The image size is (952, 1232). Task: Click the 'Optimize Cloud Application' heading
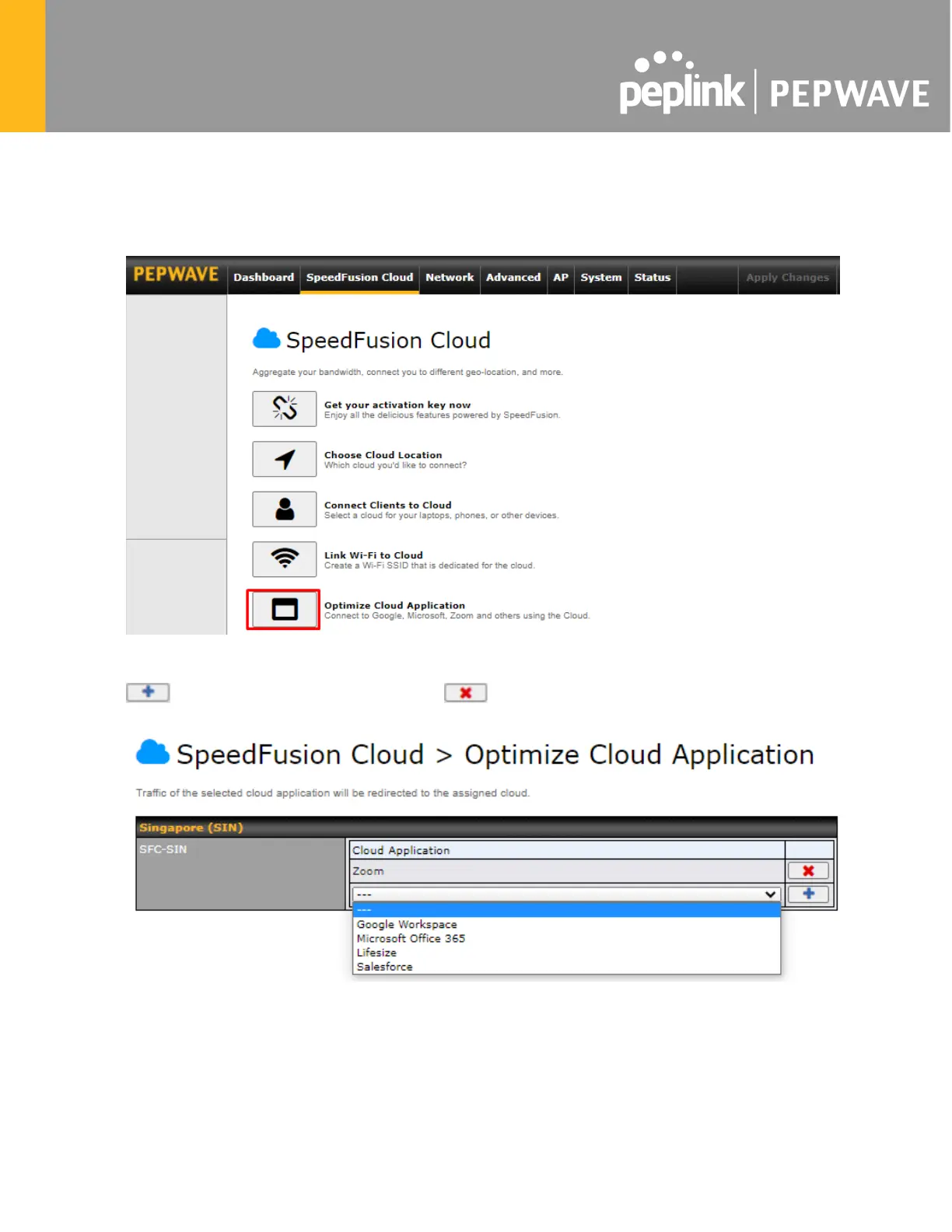coord(394,605)
